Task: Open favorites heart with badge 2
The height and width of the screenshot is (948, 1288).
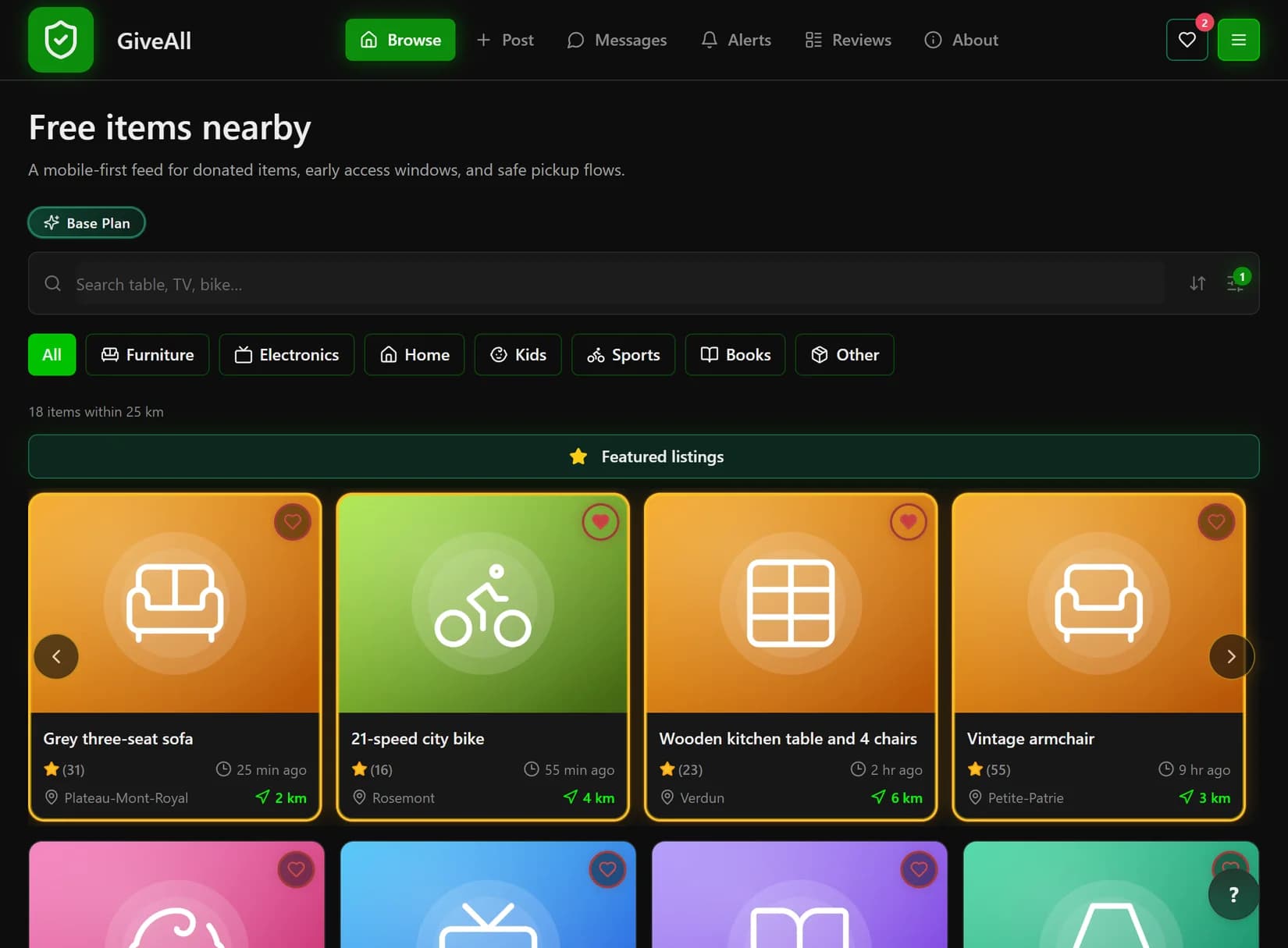Action: click(x=1187, y=40)
